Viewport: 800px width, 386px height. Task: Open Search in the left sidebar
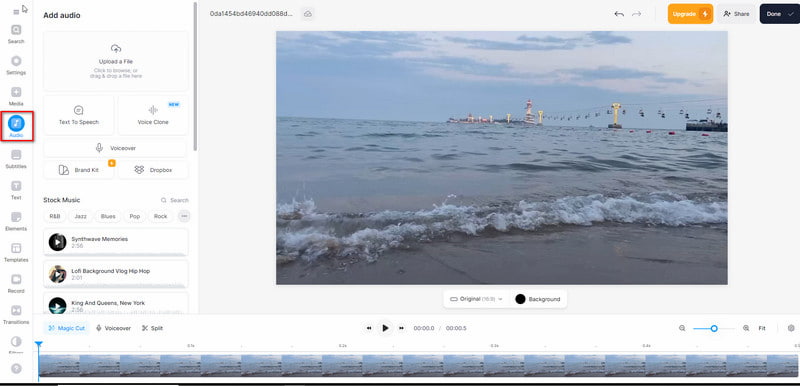(x=16, y=34)
